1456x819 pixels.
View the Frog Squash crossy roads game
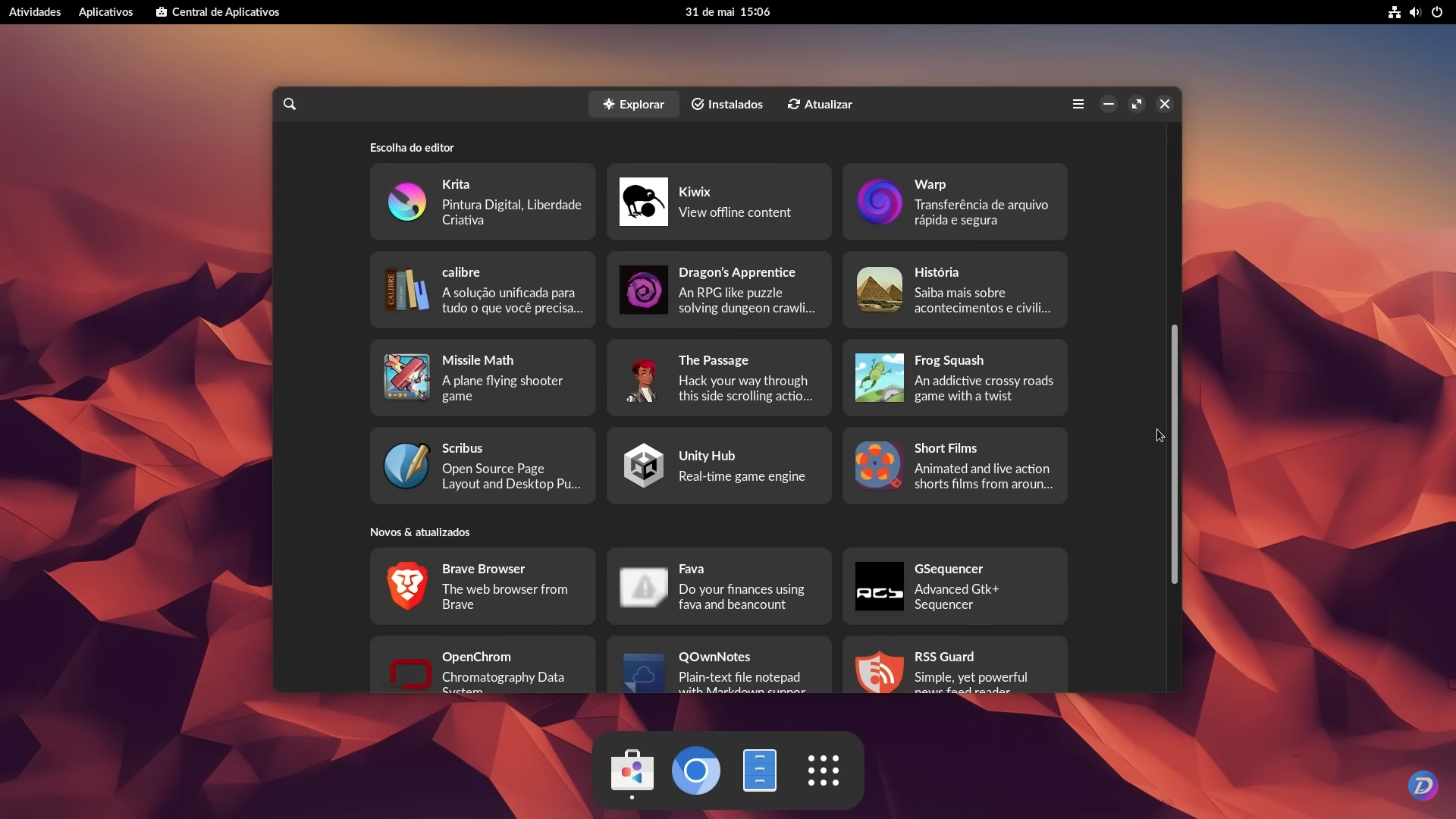point(954,378)
